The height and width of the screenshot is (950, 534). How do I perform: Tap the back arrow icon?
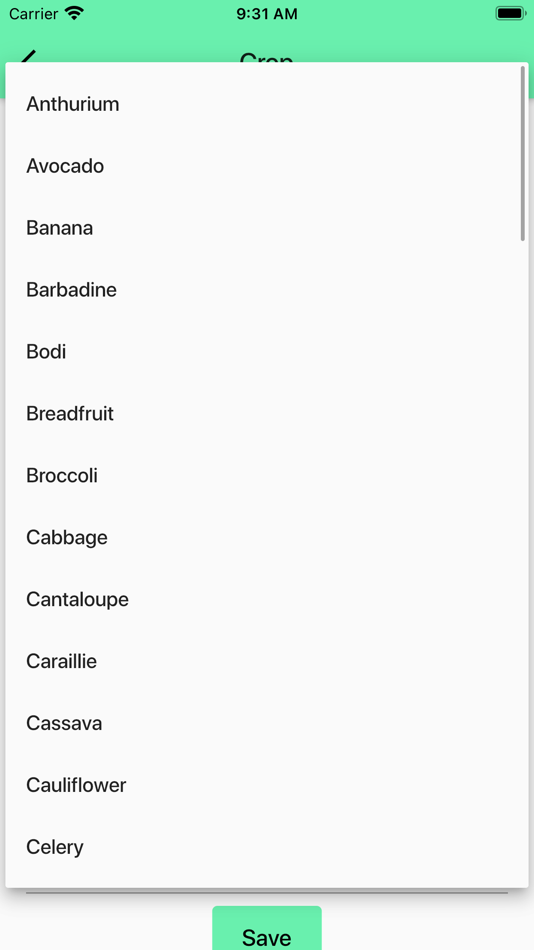click(28, 56)
